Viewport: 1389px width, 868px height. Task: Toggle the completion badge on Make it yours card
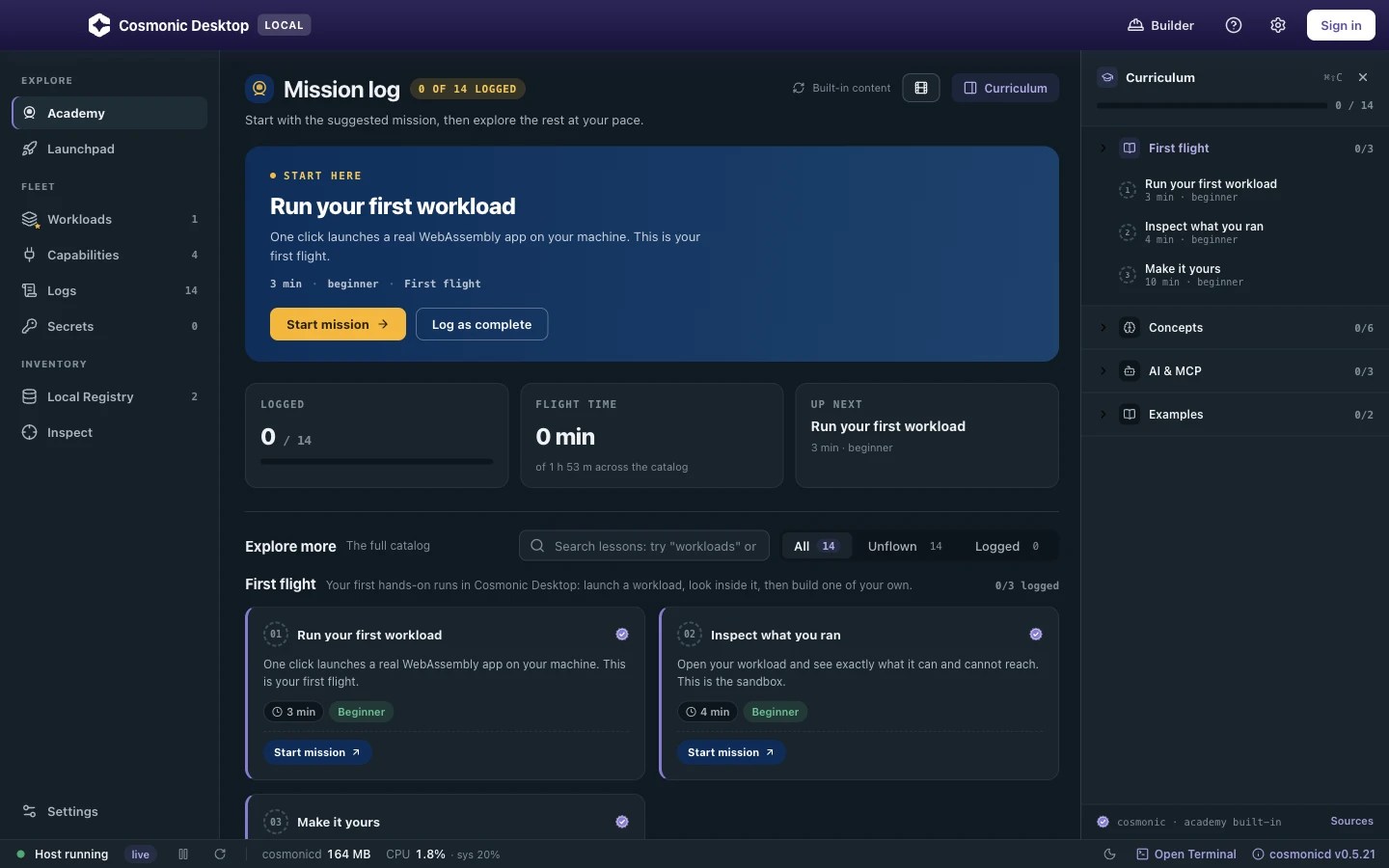pos(622,822)
